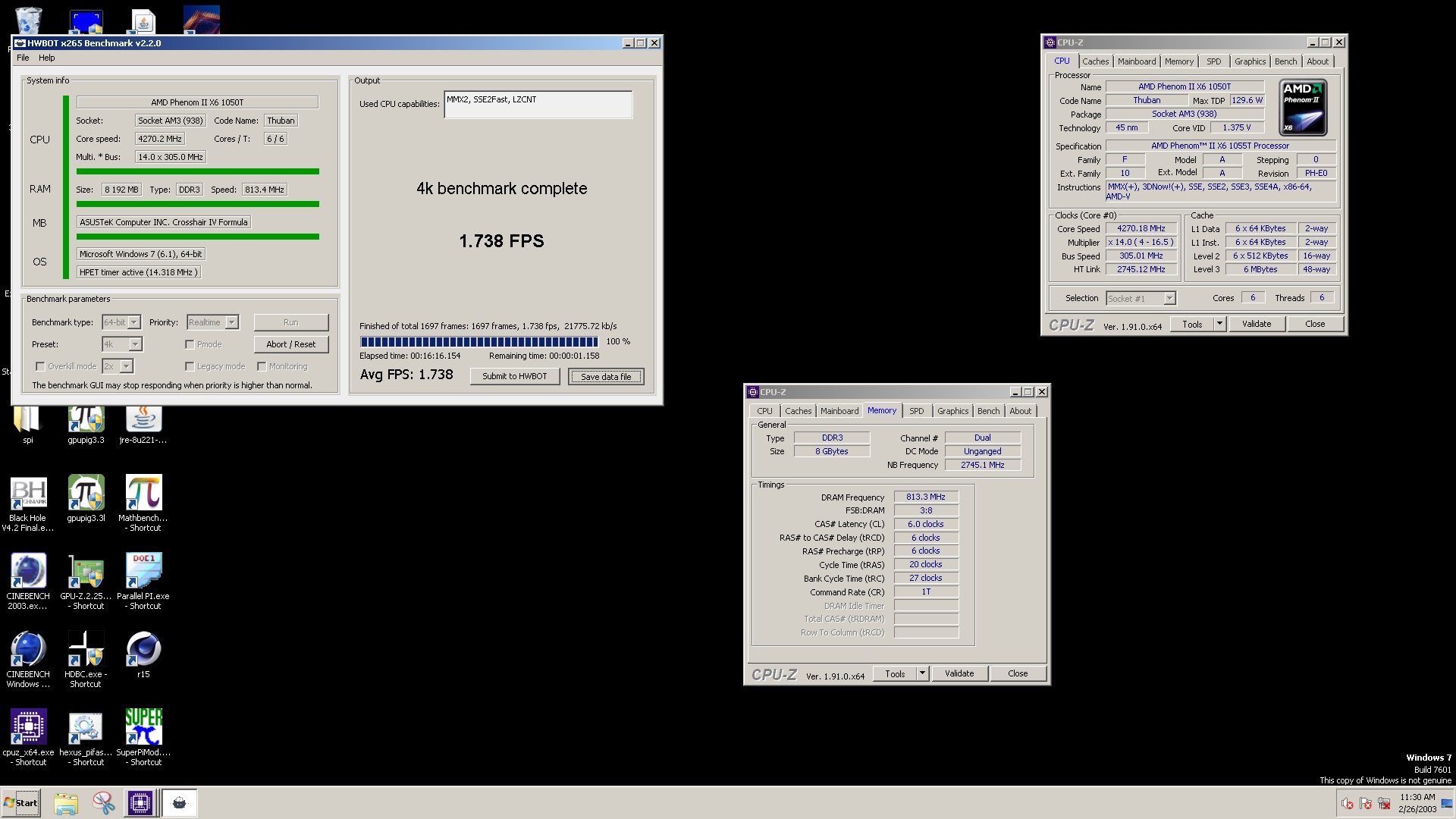
Task: Open About tab in lower CPU-Z window
Action: pos(1020,411)
